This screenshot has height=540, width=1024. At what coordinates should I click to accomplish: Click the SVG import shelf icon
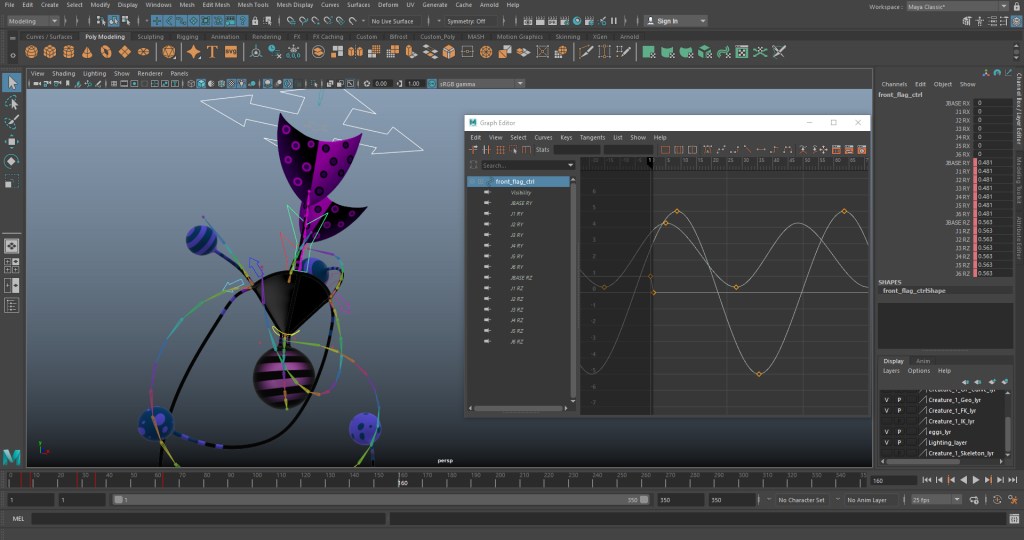point(231,52)
